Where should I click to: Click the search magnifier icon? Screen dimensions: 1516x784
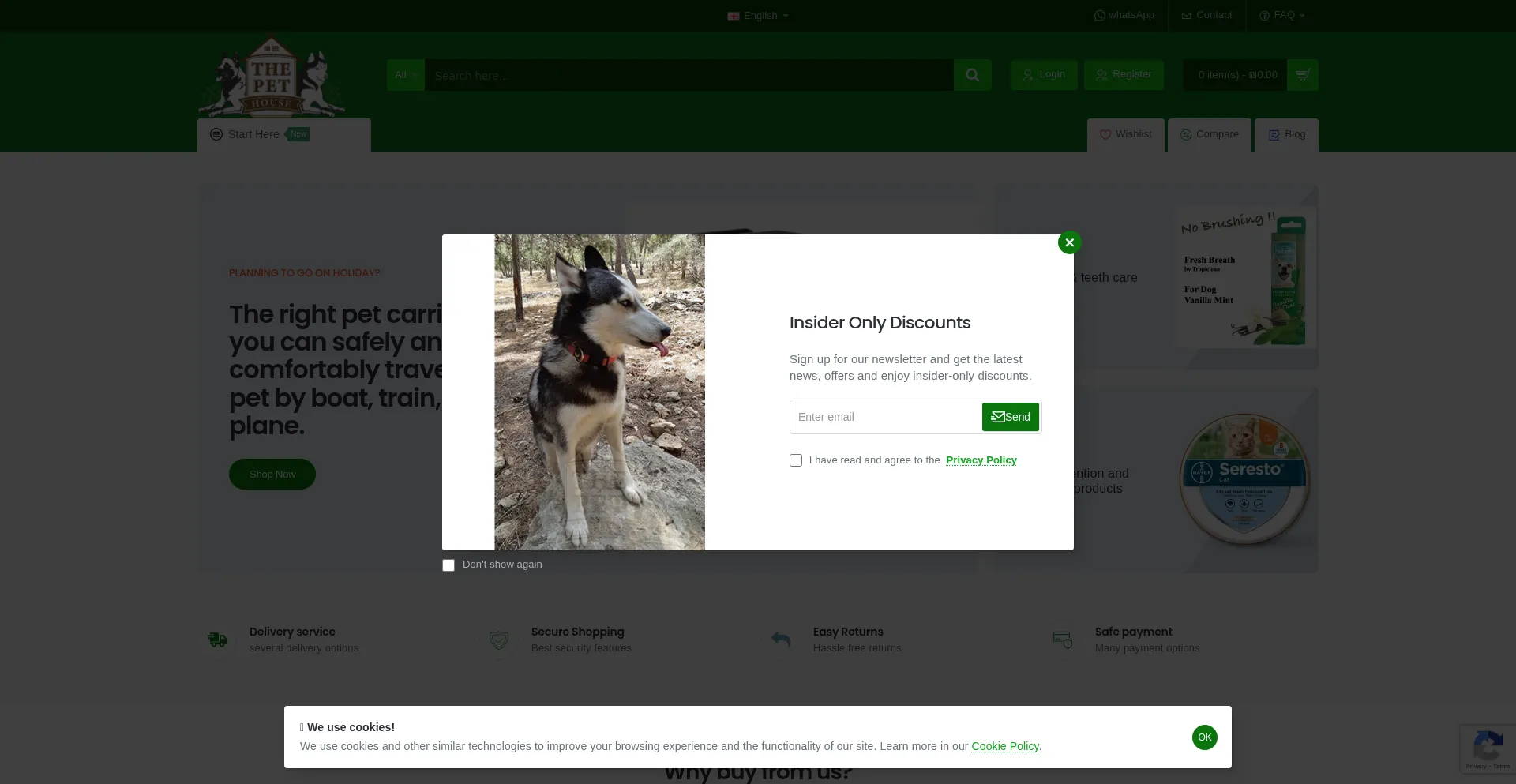point(972,75)
